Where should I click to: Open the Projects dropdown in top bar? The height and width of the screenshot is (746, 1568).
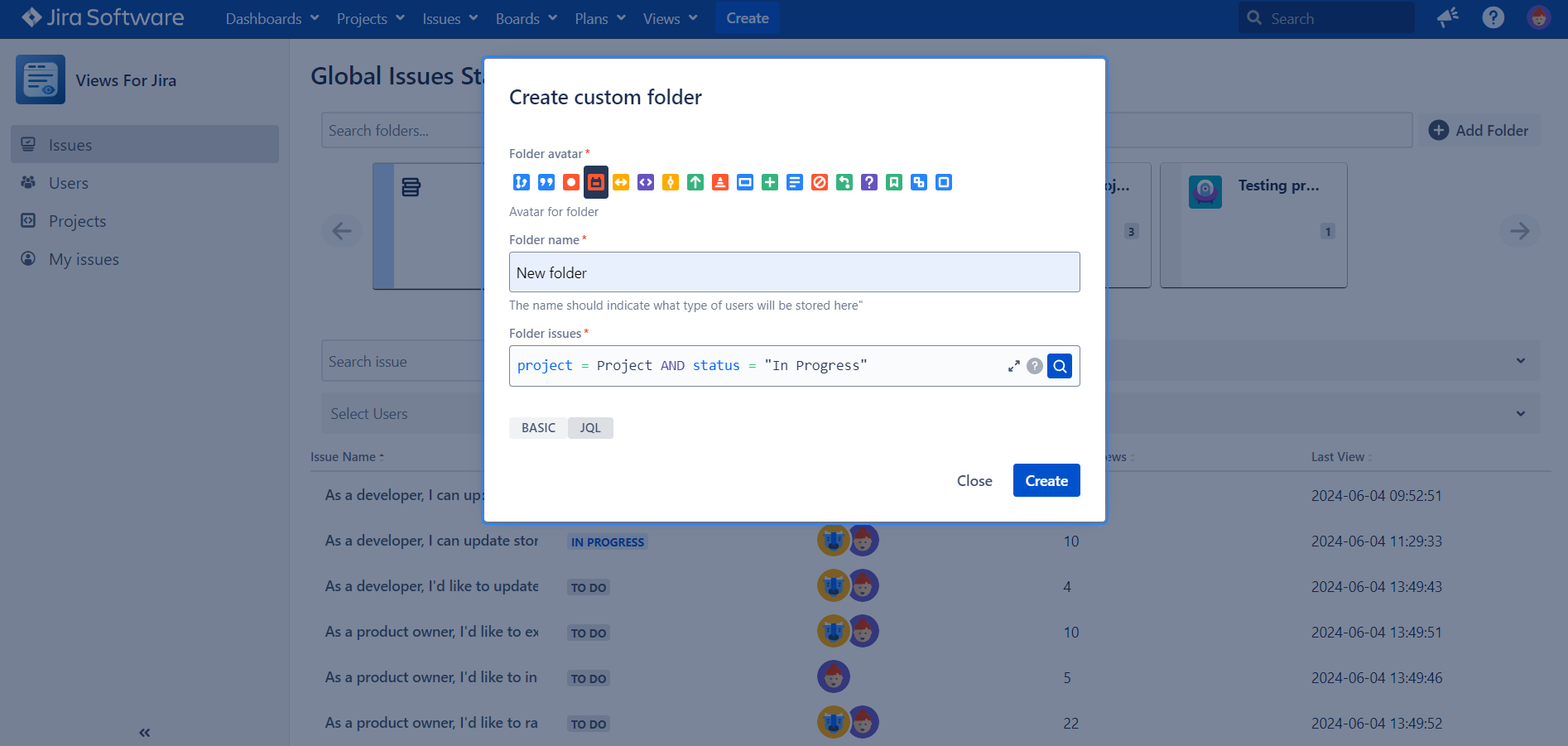pyautogui.click(x=370, y=18)
